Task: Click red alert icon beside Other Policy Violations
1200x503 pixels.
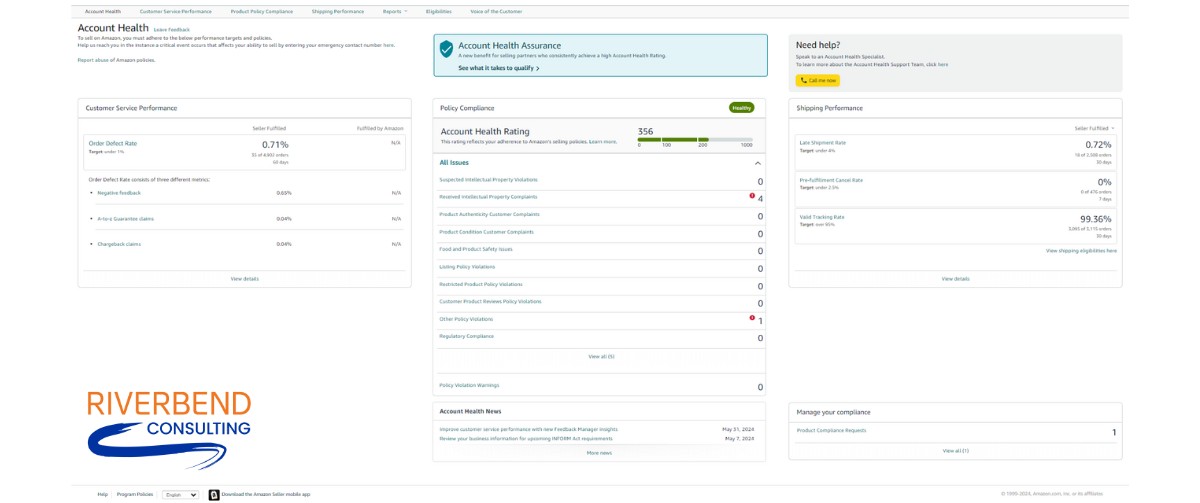Action: click(751, 317)
